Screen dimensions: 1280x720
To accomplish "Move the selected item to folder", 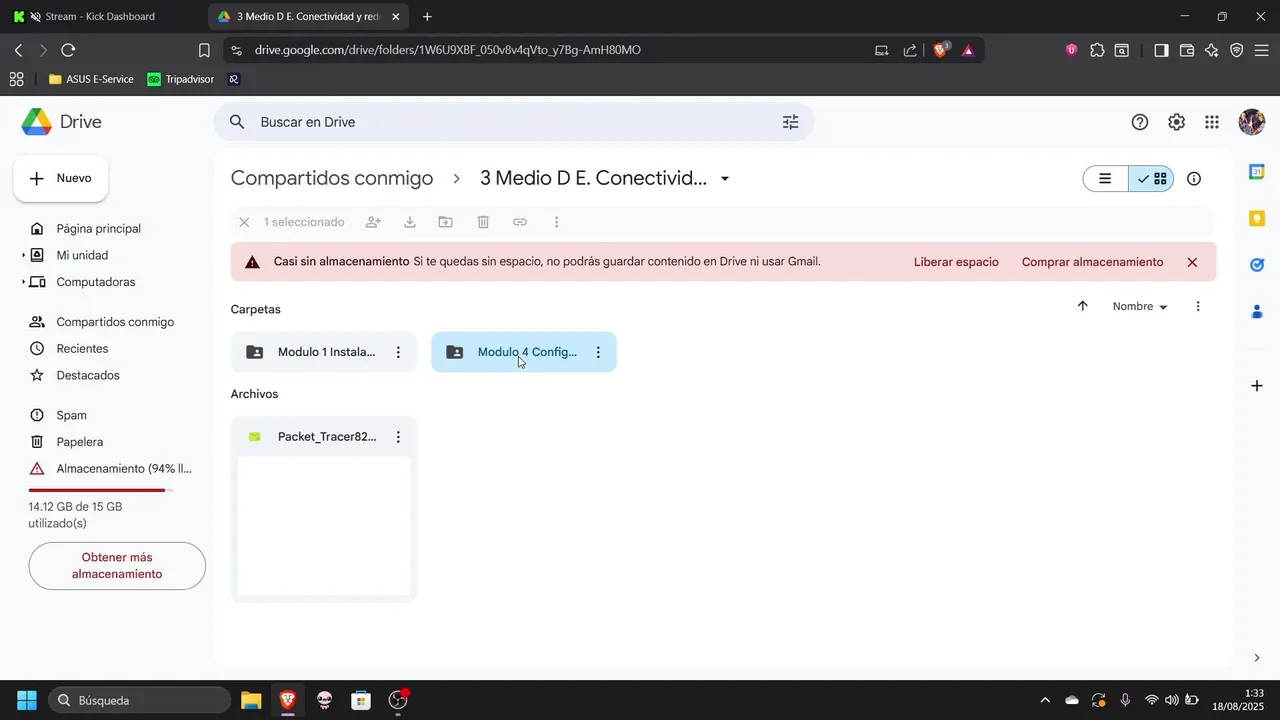I will 446,222.
